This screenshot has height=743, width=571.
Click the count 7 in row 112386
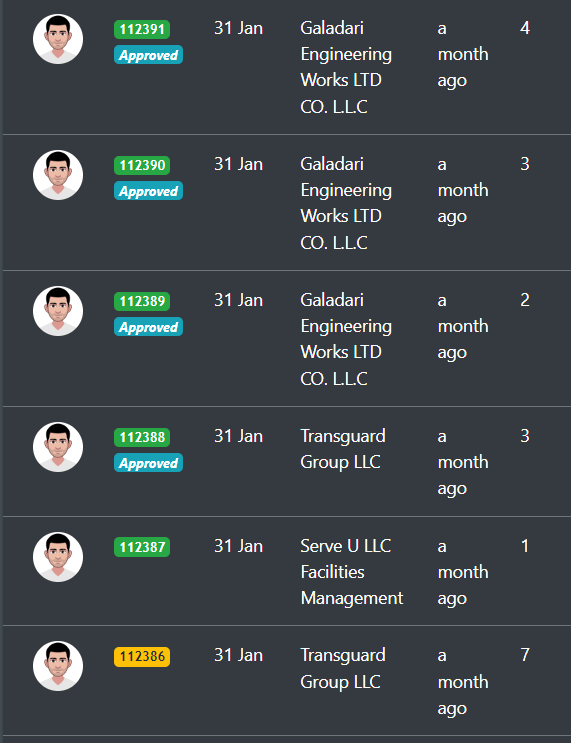pyautogui.click(x=525, y=655)
